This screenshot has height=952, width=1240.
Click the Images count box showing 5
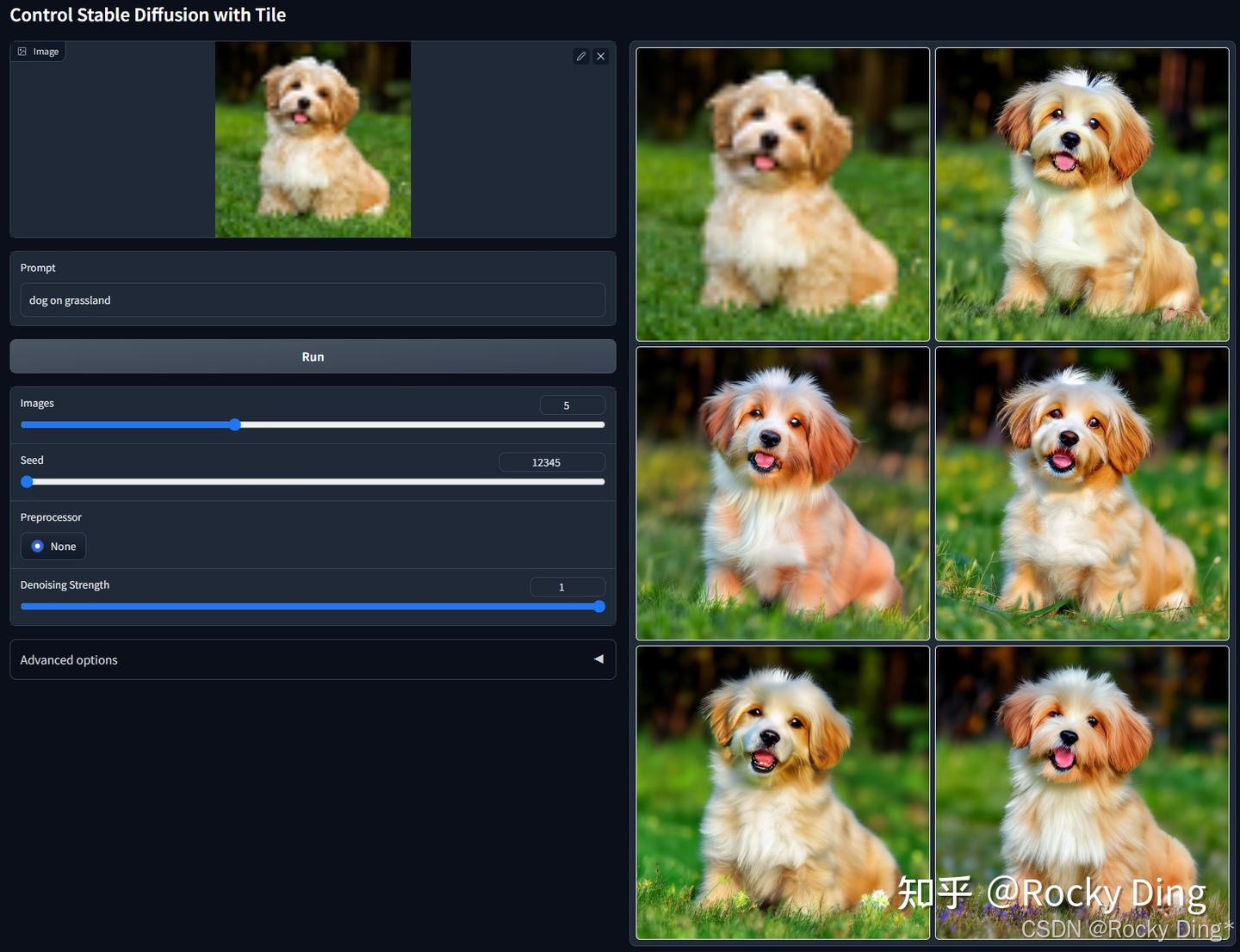572,405
